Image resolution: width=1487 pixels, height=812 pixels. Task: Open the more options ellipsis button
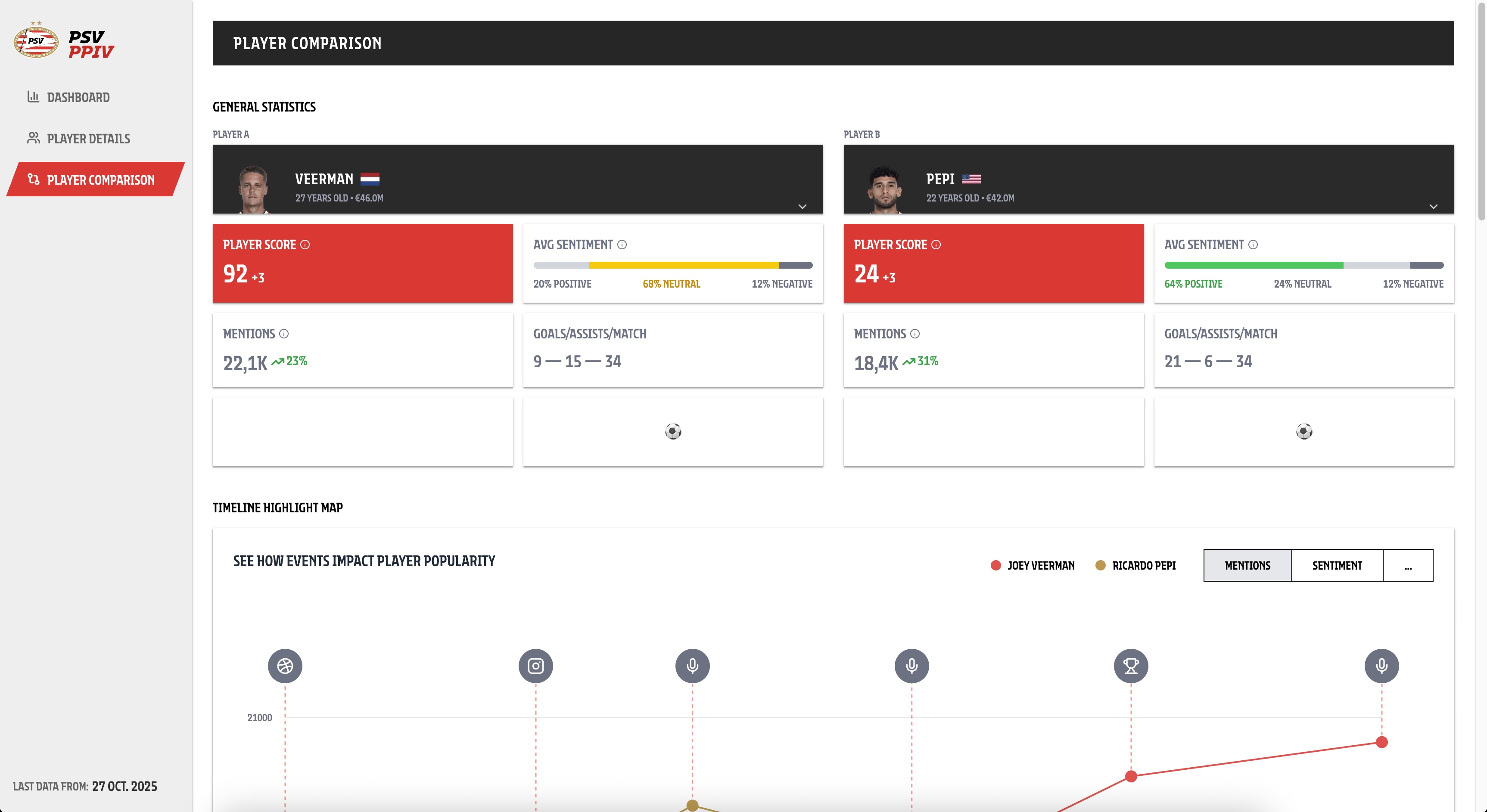point(1407,566)
